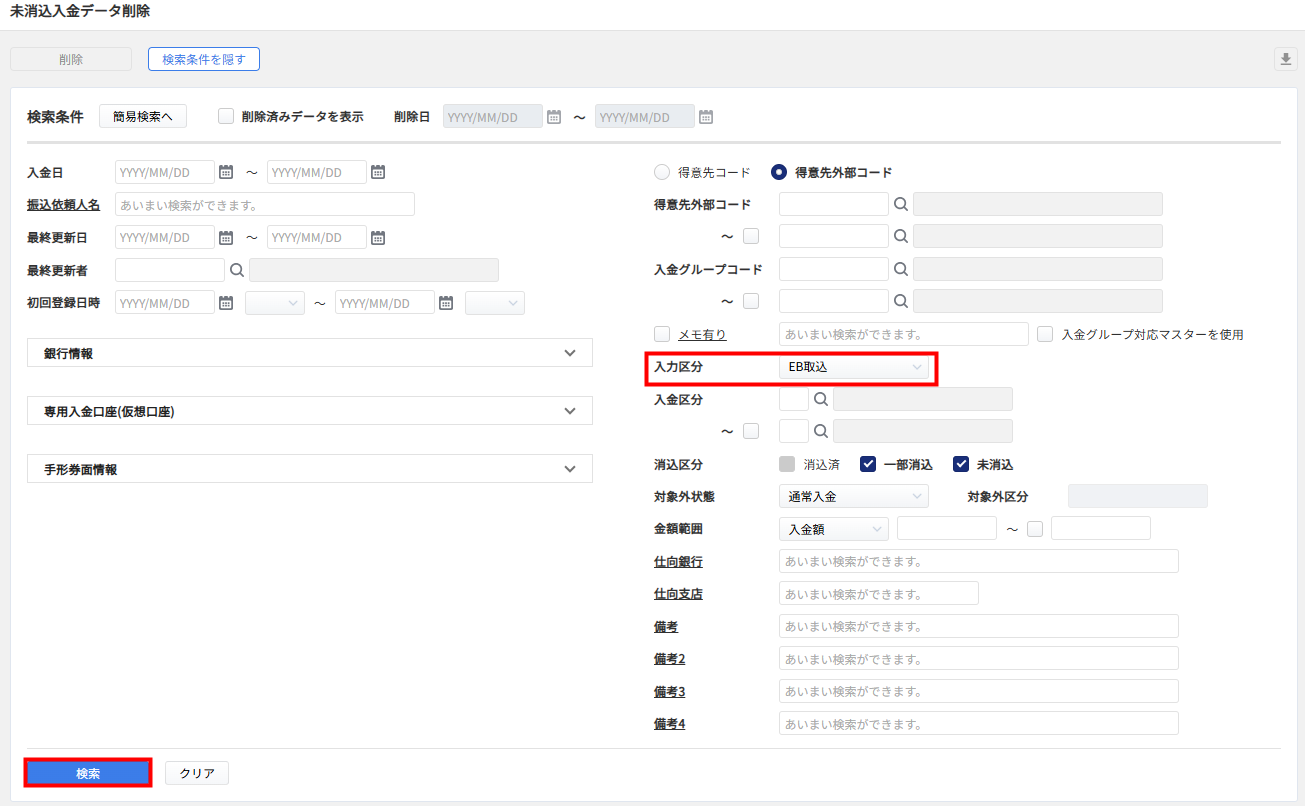Open the 対象外状態 dropdown showing 通常入金
This screenshot has height=806, width=1305.
click(x=853, y=496)
